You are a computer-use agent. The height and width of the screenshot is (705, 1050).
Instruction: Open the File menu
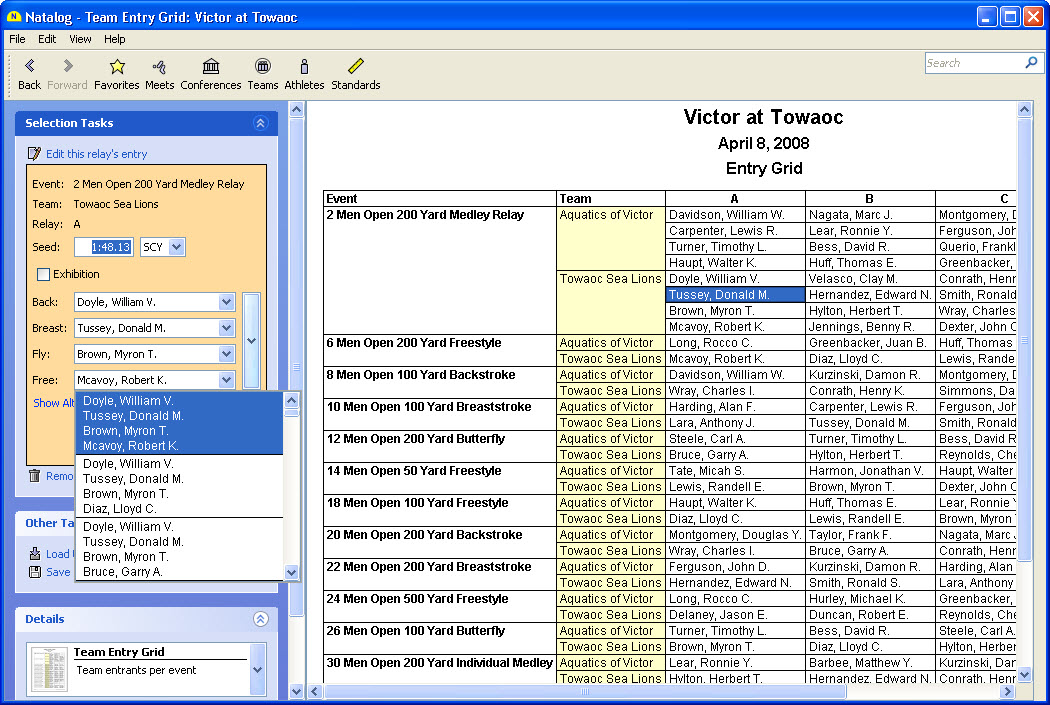(x=17, y=39)
